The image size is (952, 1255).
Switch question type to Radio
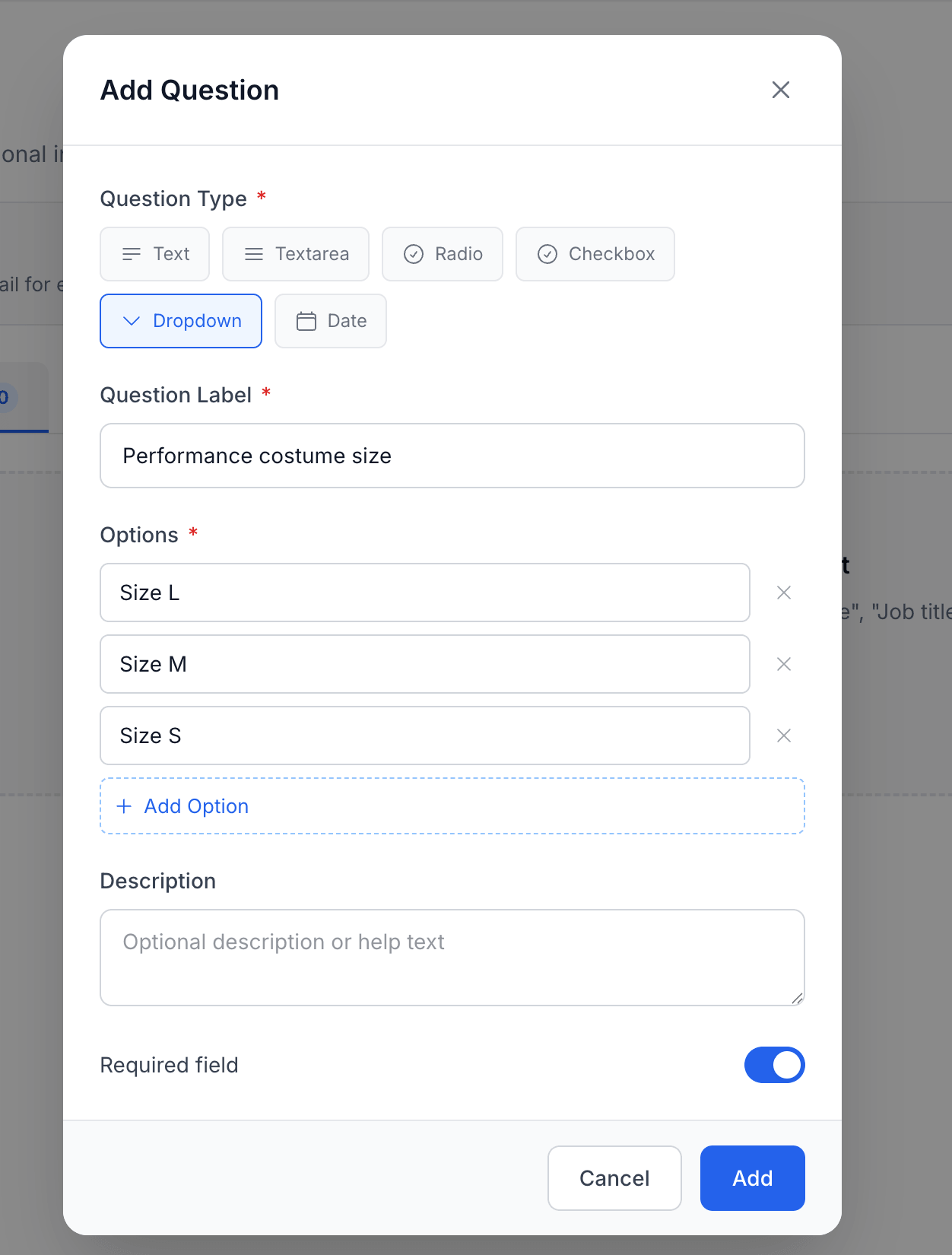(x=443, y=254)
